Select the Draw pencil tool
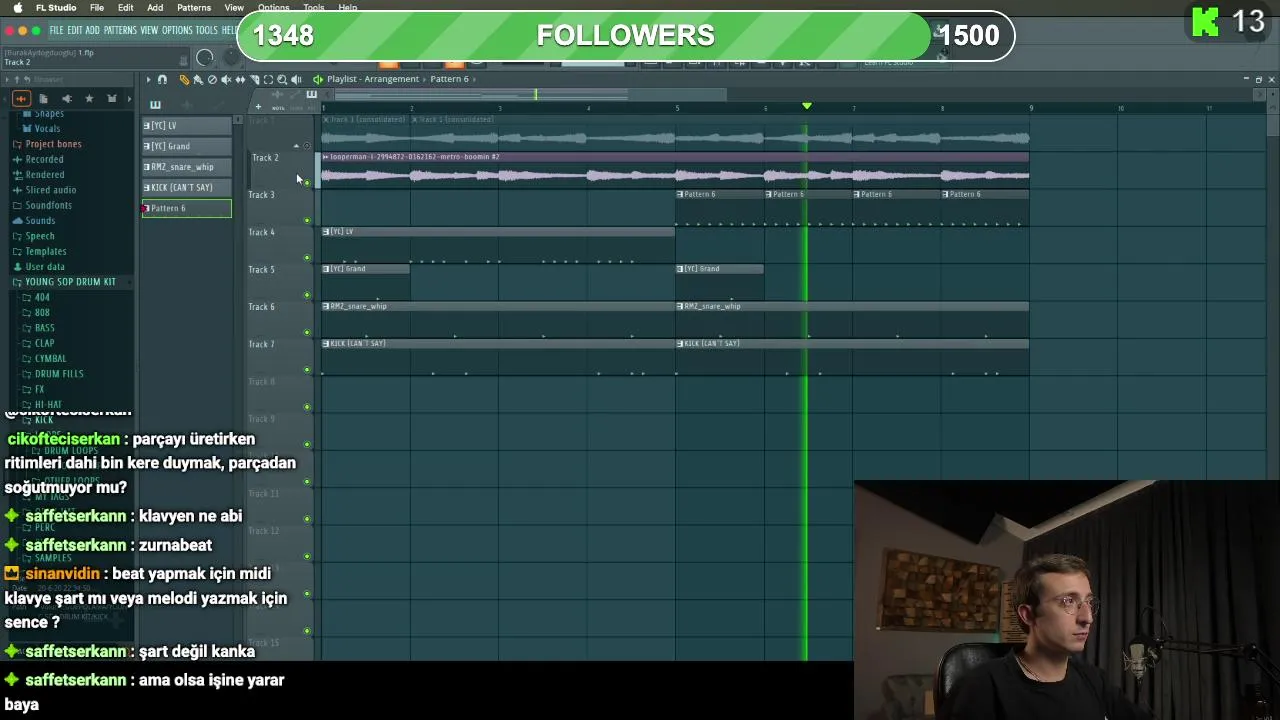1280x720 pixels. 184,79
